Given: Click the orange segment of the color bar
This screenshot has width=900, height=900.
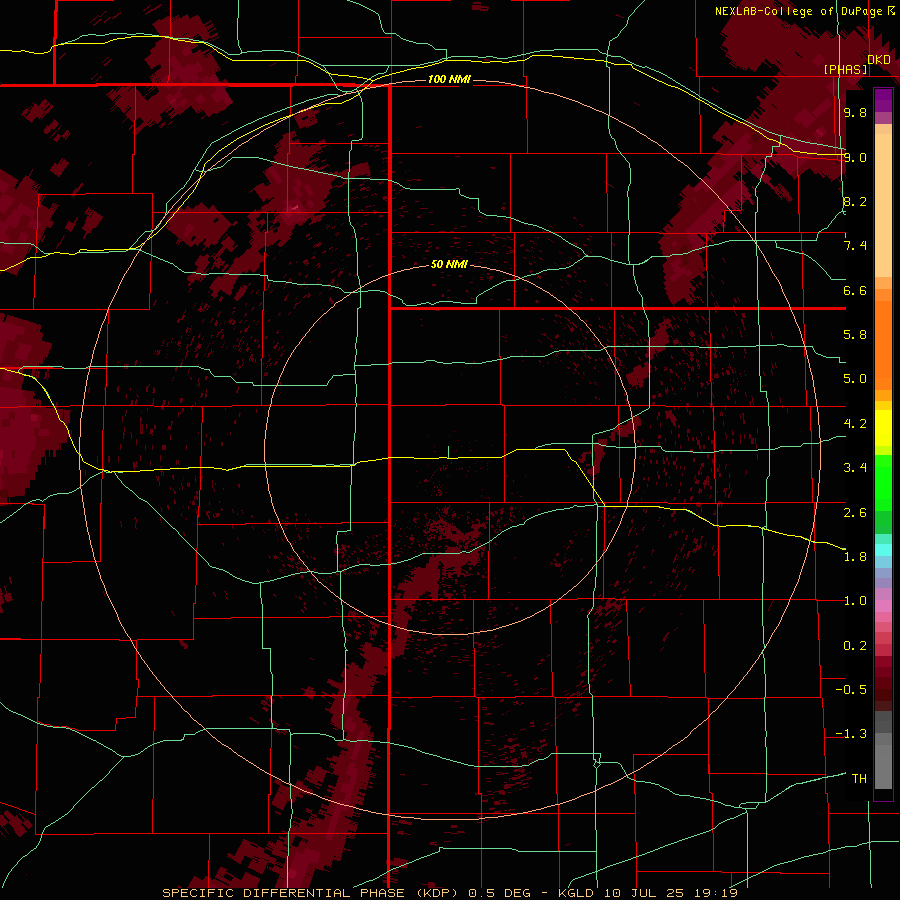Looking at the screenshot, I should [x=883, y=346].
